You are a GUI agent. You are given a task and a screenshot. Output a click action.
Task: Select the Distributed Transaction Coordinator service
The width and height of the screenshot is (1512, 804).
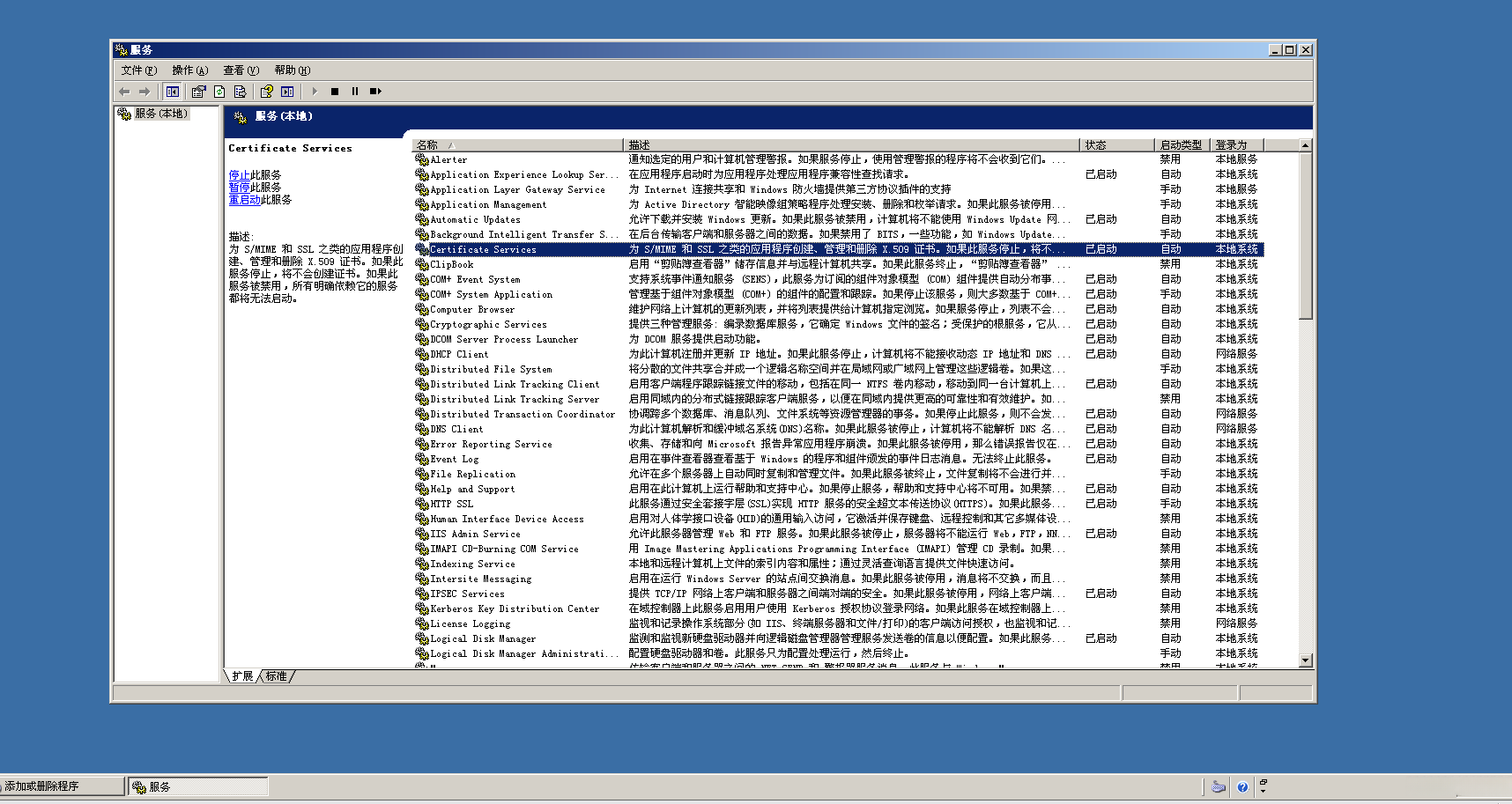coord(839,414)
